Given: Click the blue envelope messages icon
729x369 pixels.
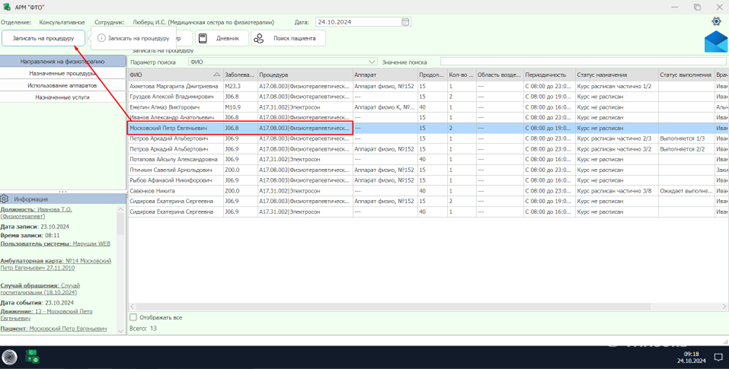Looking at the screenshot, I should click(x=716, y=42).
